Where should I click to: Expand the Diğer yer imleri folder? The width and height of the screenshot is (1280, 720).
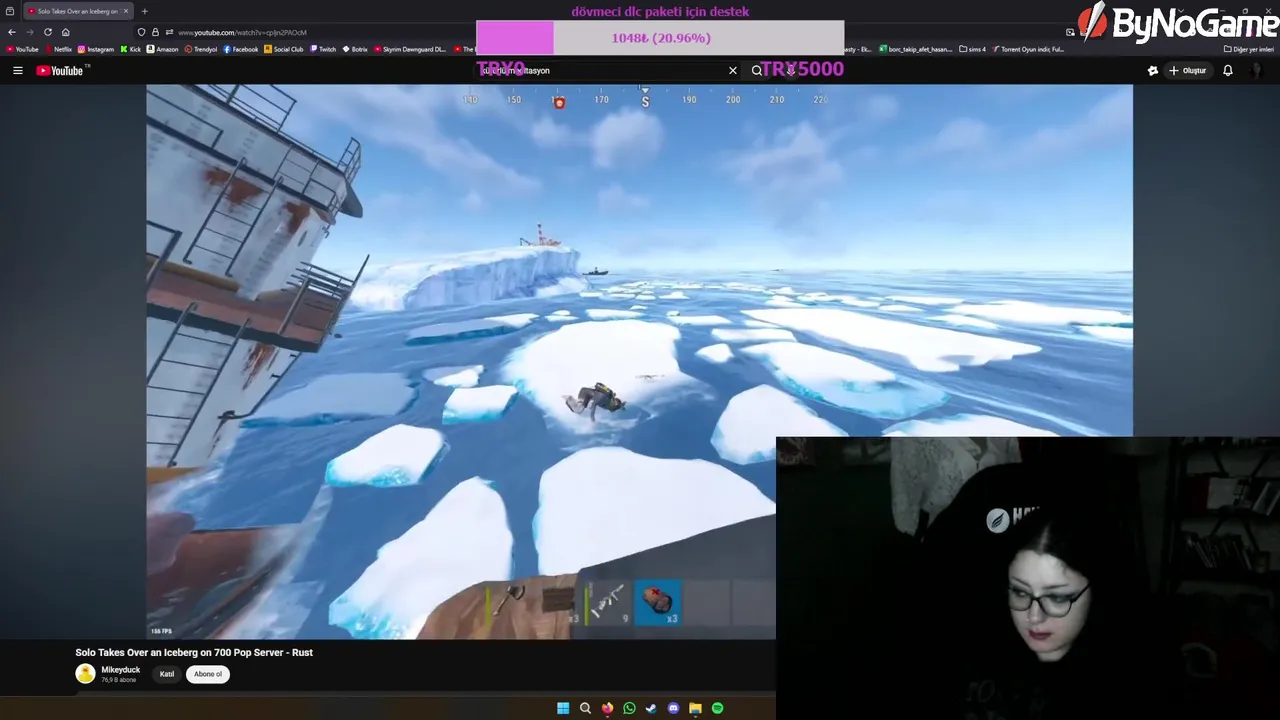1249,49
